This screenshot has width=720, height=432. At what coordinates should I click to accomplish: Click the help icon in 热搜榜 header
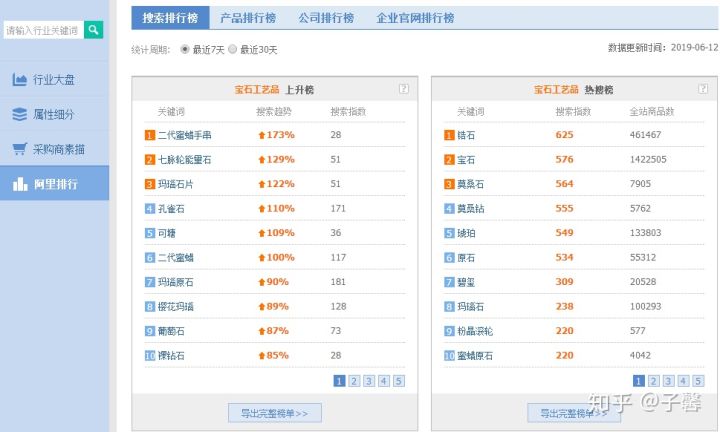point(703,89)
